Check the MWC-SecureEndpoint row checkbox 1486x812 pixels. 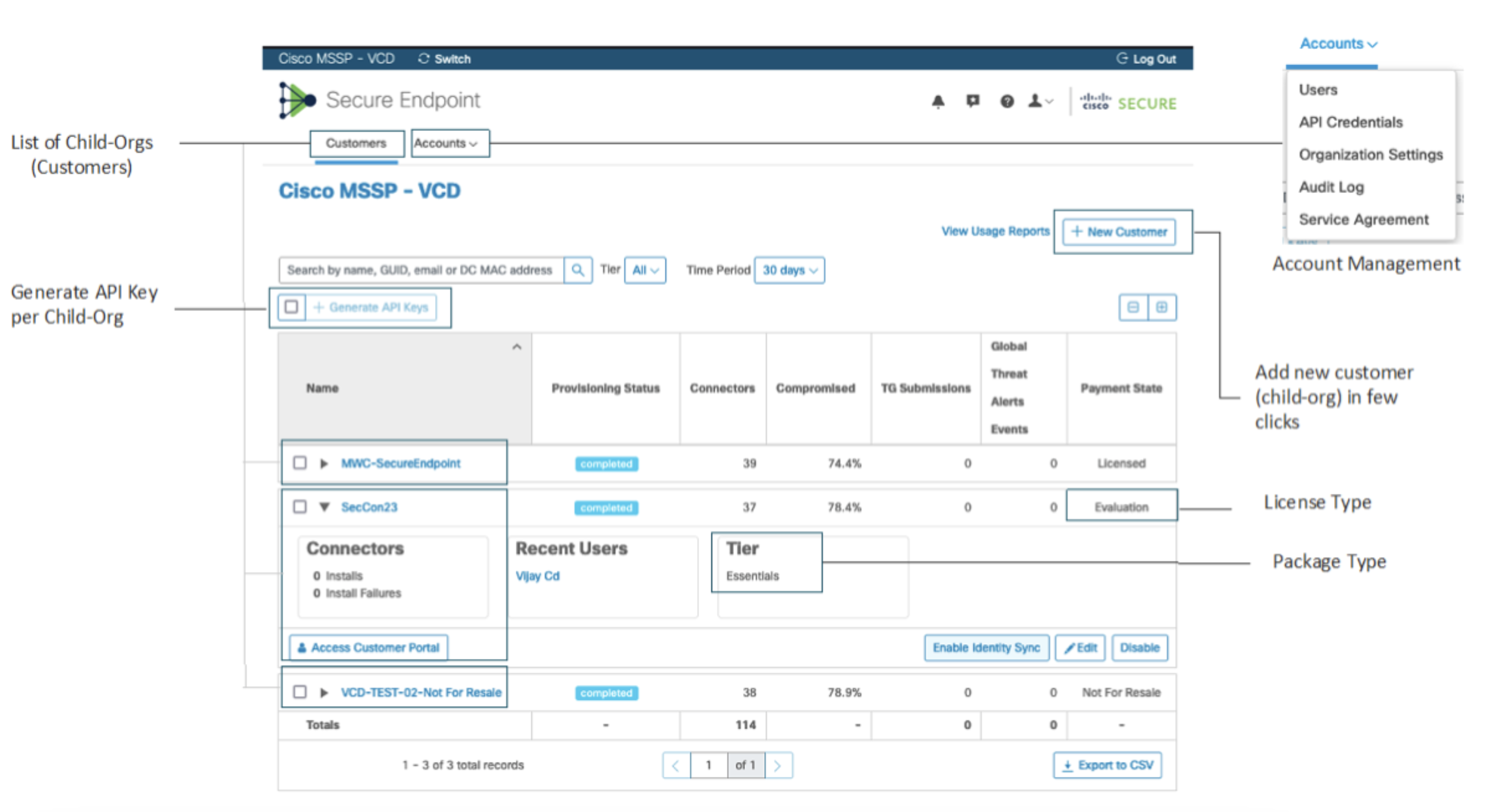[x=300, y=463]
